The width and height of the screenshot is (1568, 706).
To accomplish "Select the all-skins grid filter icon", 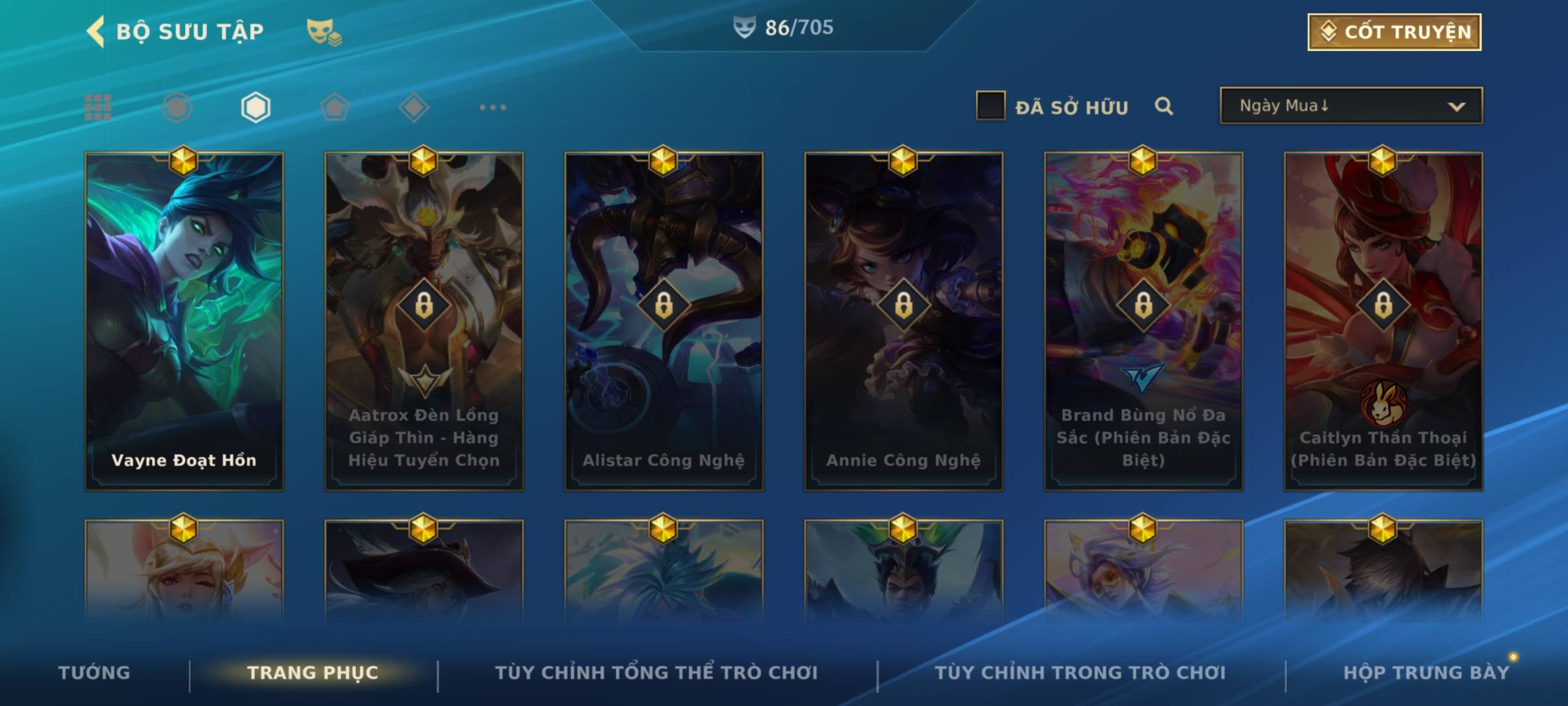I will click(98, 107).
